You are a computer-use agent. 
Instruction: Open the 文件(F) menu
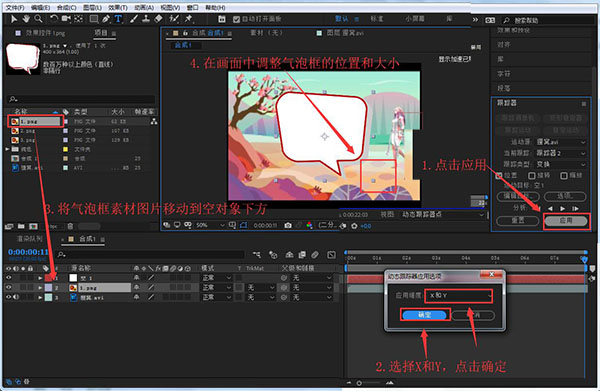15,8
